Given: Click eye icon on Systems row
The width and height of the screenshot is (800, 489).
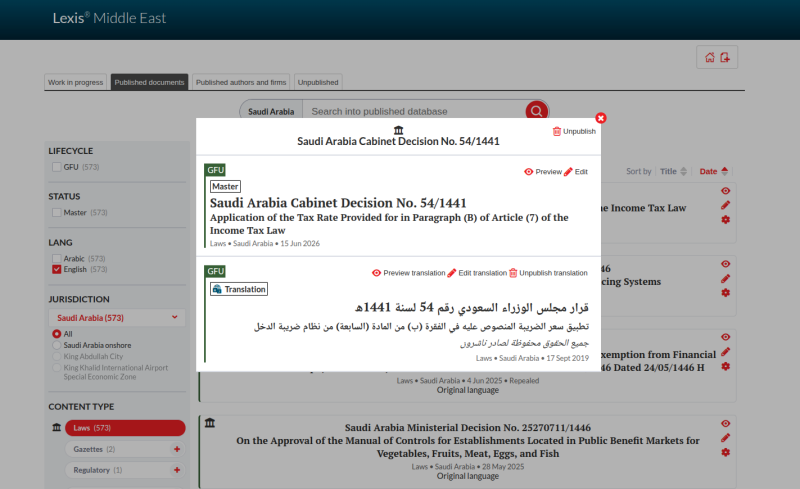Looking at the screenshot, I should [x=726, y=264].
